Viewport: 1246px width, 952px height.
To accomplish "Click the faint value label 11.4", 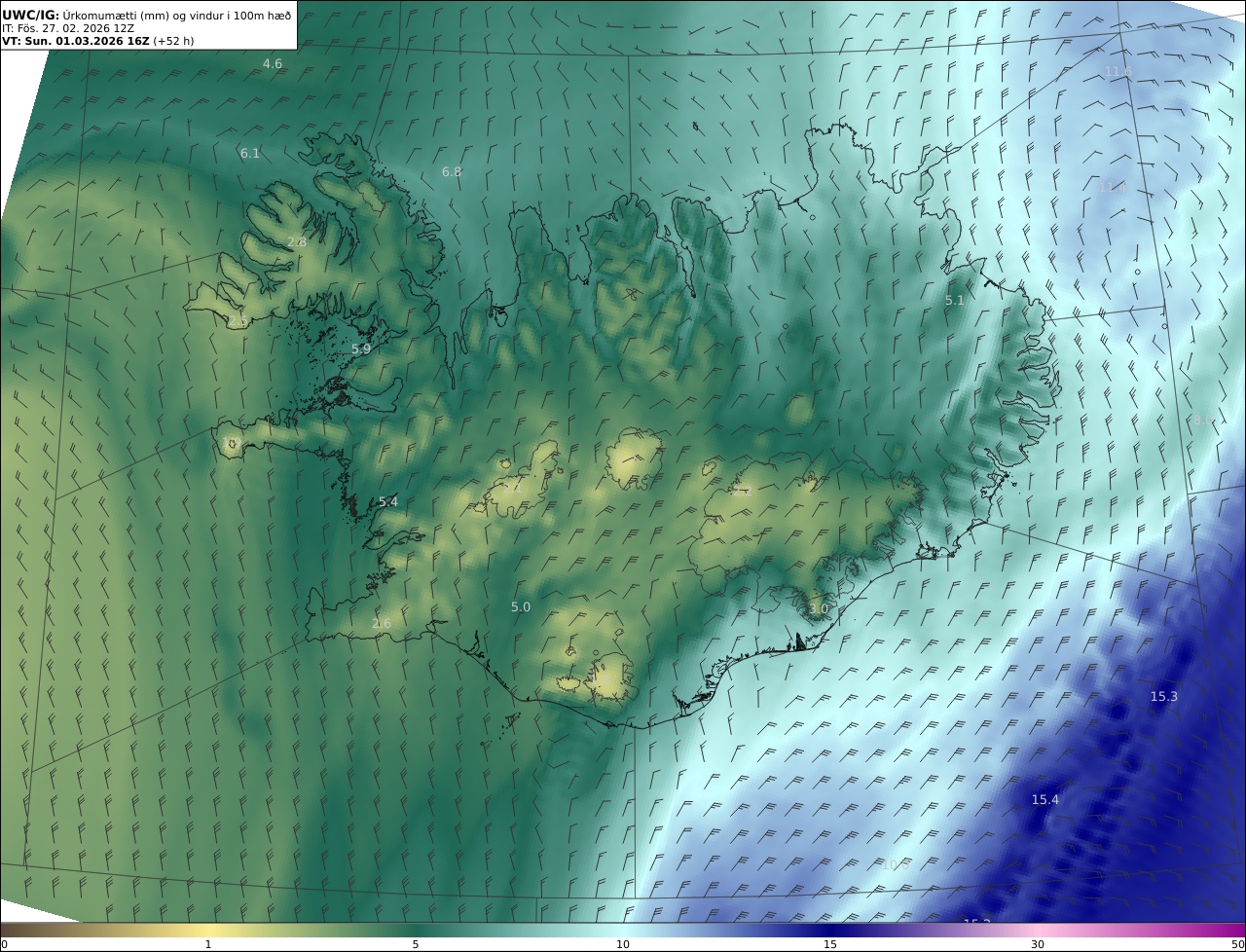I will [x=1112, y=187].
